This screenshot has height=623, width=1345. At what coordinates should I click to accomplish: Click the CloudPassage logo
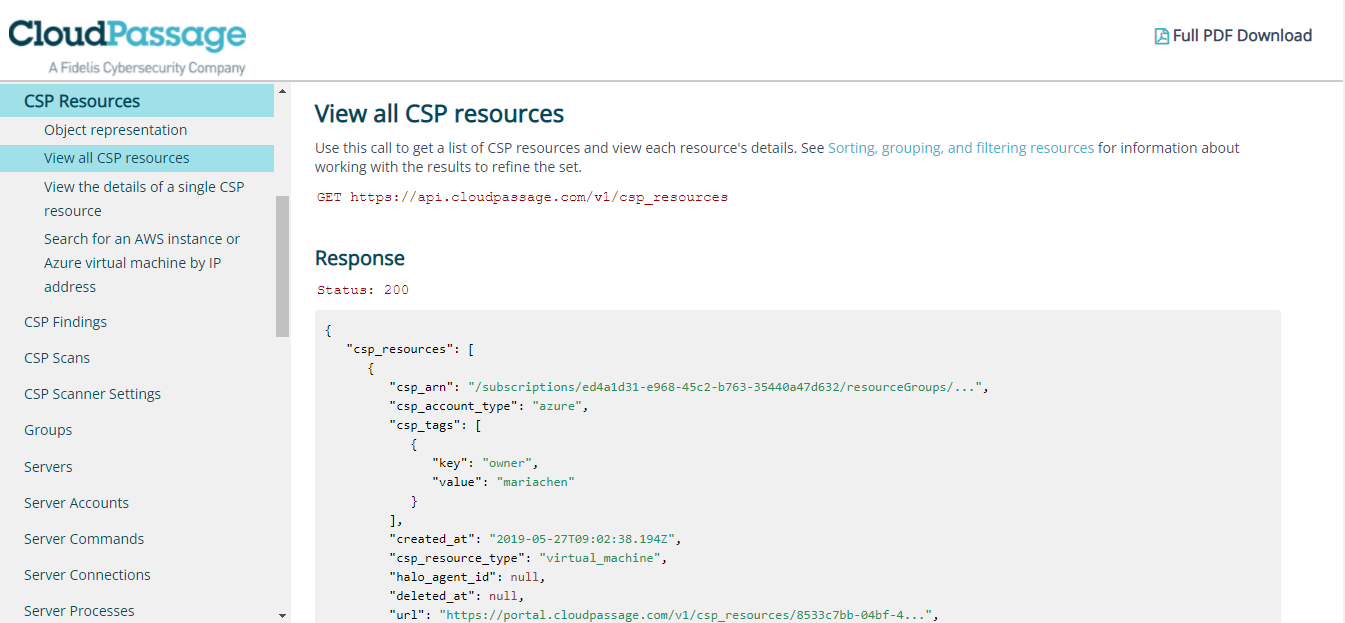[127, 45]
